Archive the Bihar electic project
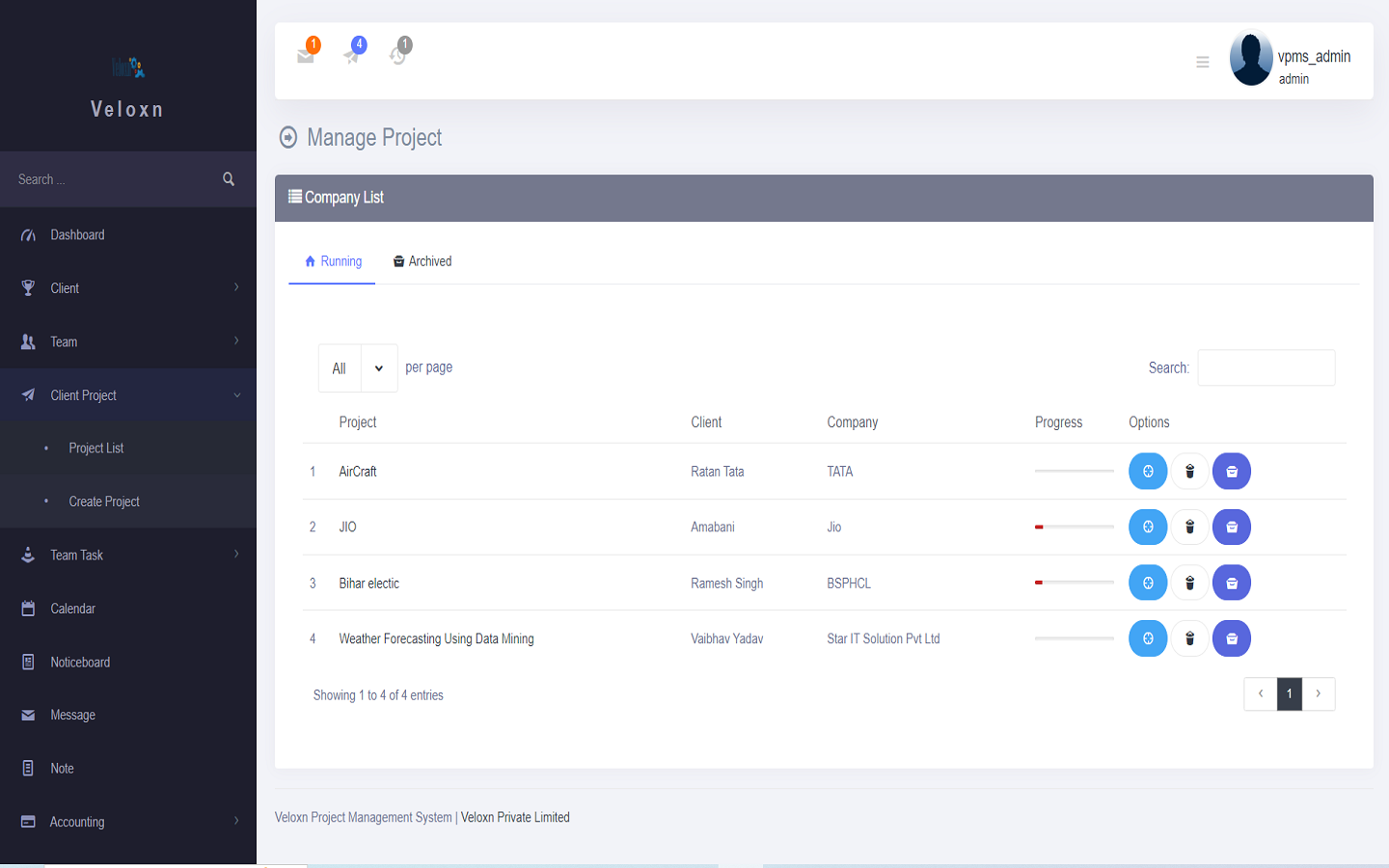Image resolution: width=1389 pixels, height=868 pixels. pyautogui.click(x=1232, y=583)
